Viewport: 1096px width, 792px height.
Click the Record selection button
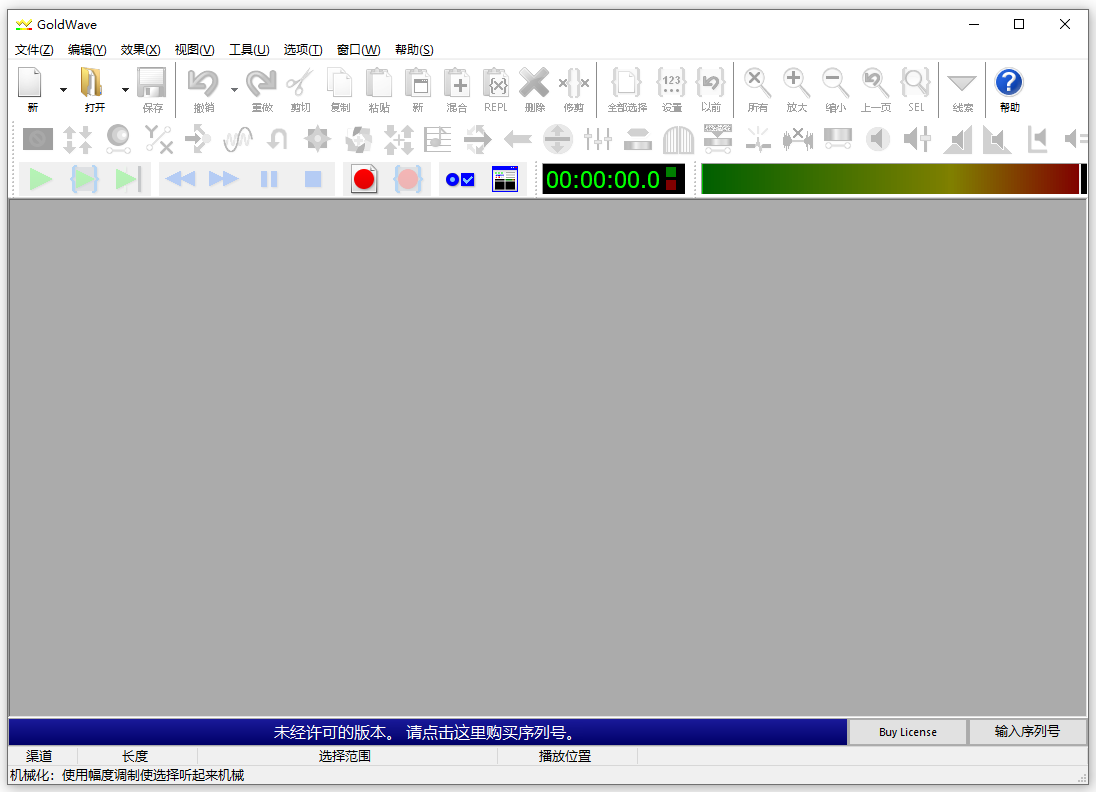point(408,180)
